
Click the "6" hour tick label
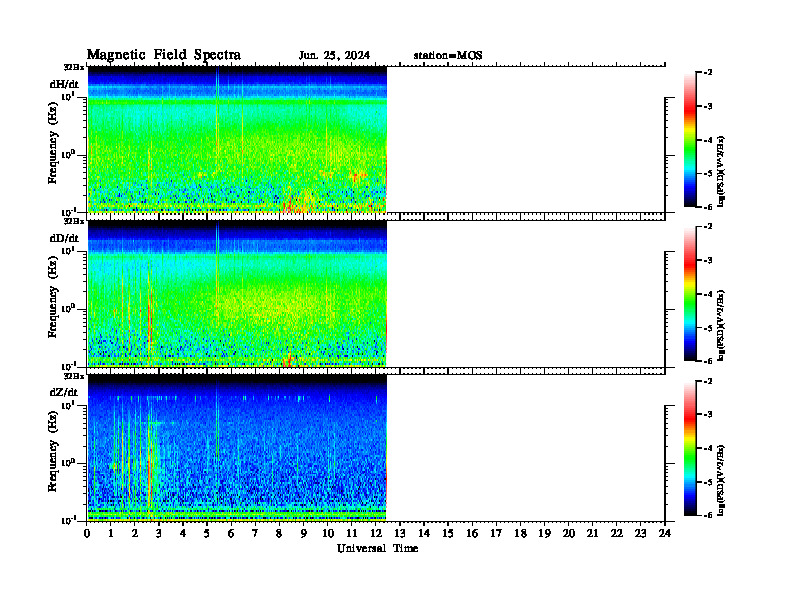(231, 534)
